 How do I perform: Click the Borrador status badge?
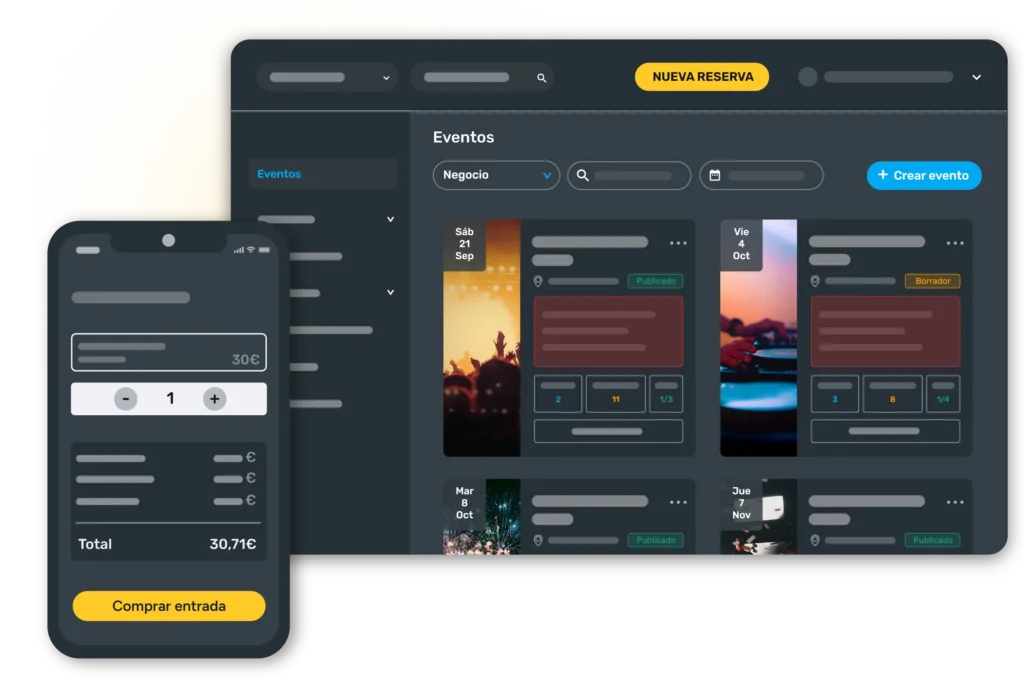(932, 282)
